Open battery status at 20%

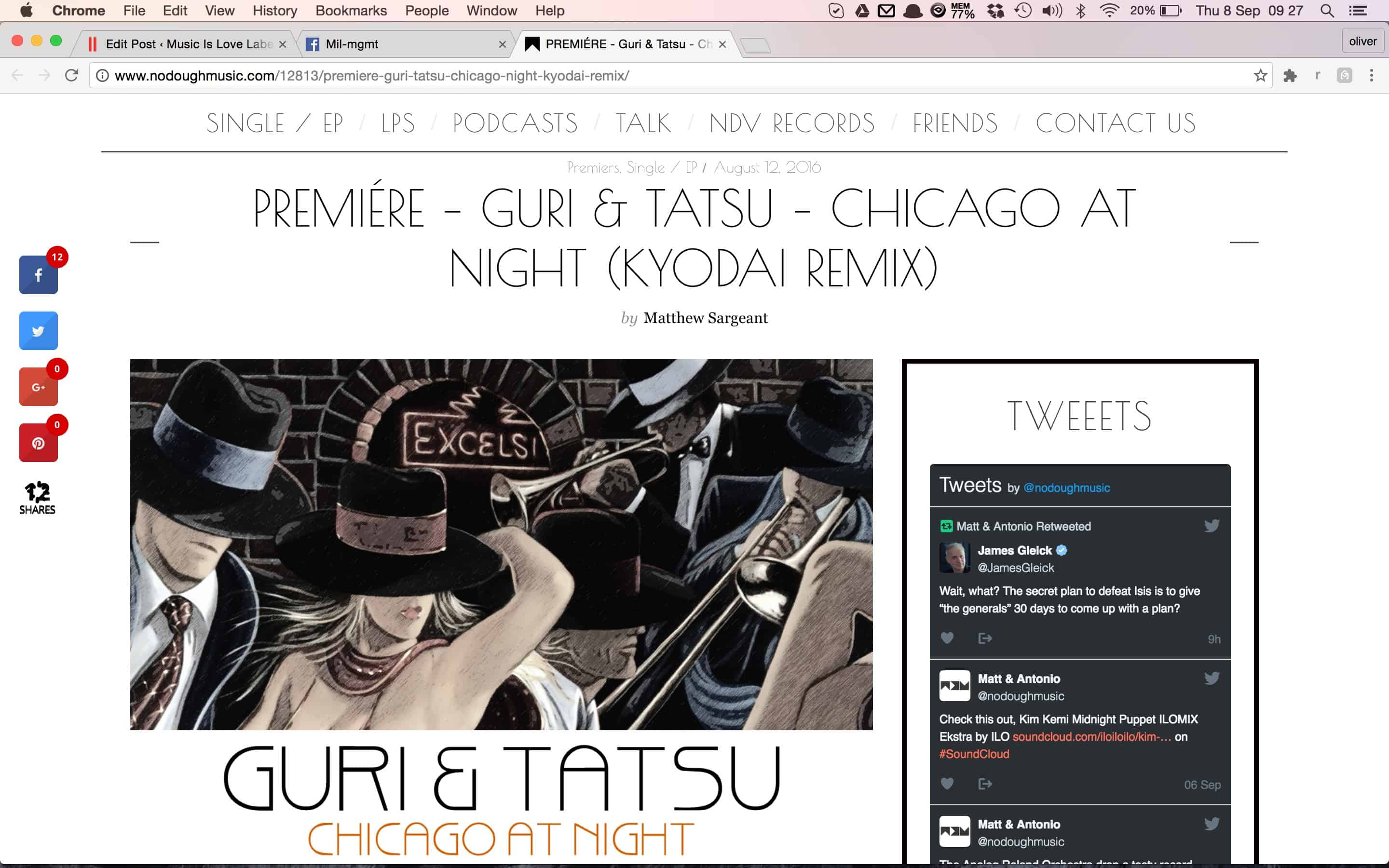pos(1156,10)
